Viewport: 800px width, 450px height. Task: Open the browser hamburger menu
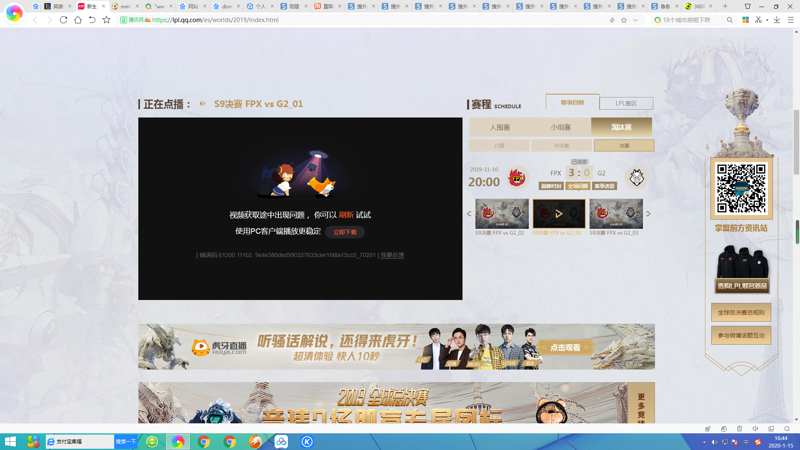790,20
